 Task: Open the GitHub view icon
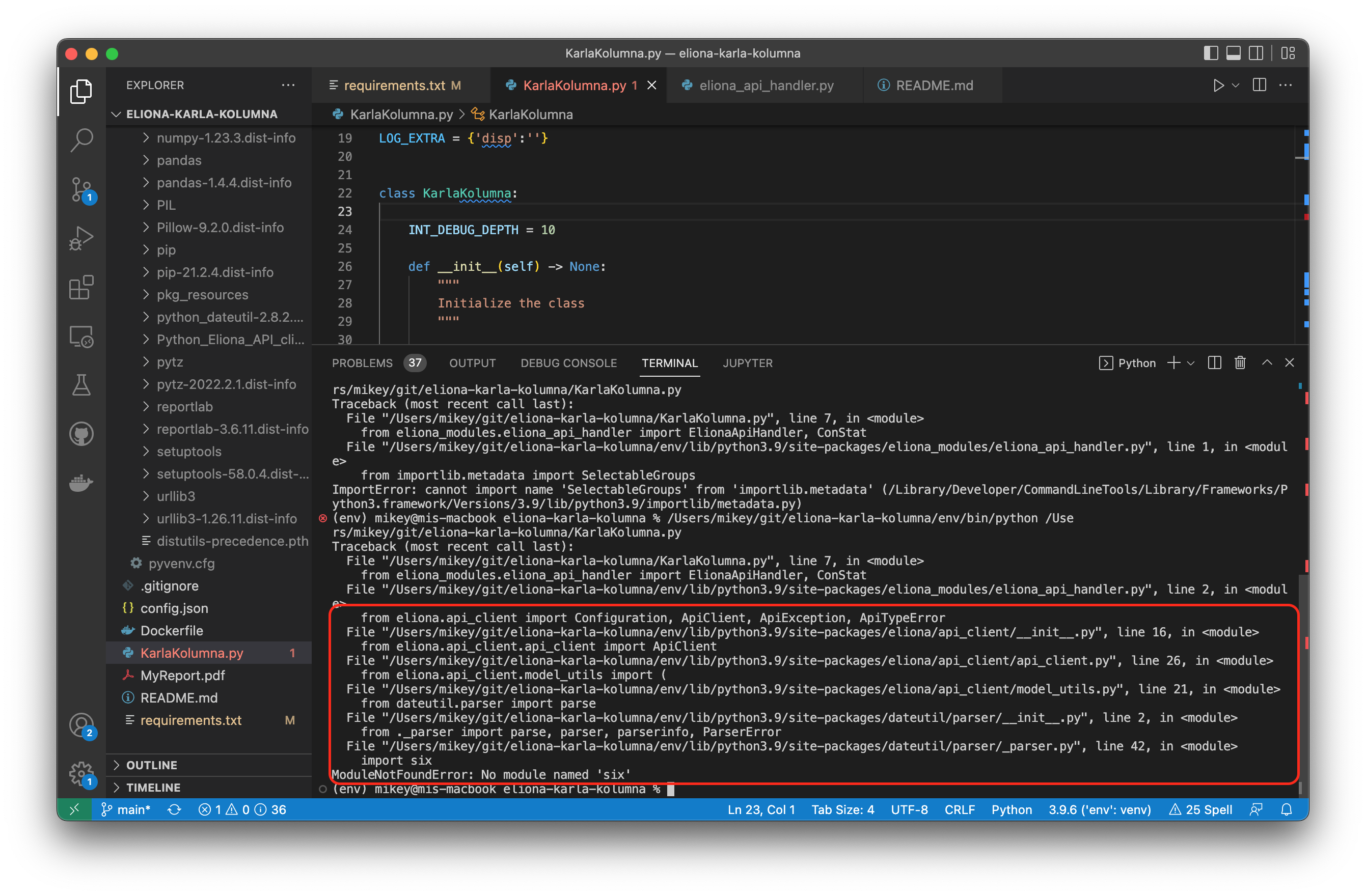(x=81, y=434)
